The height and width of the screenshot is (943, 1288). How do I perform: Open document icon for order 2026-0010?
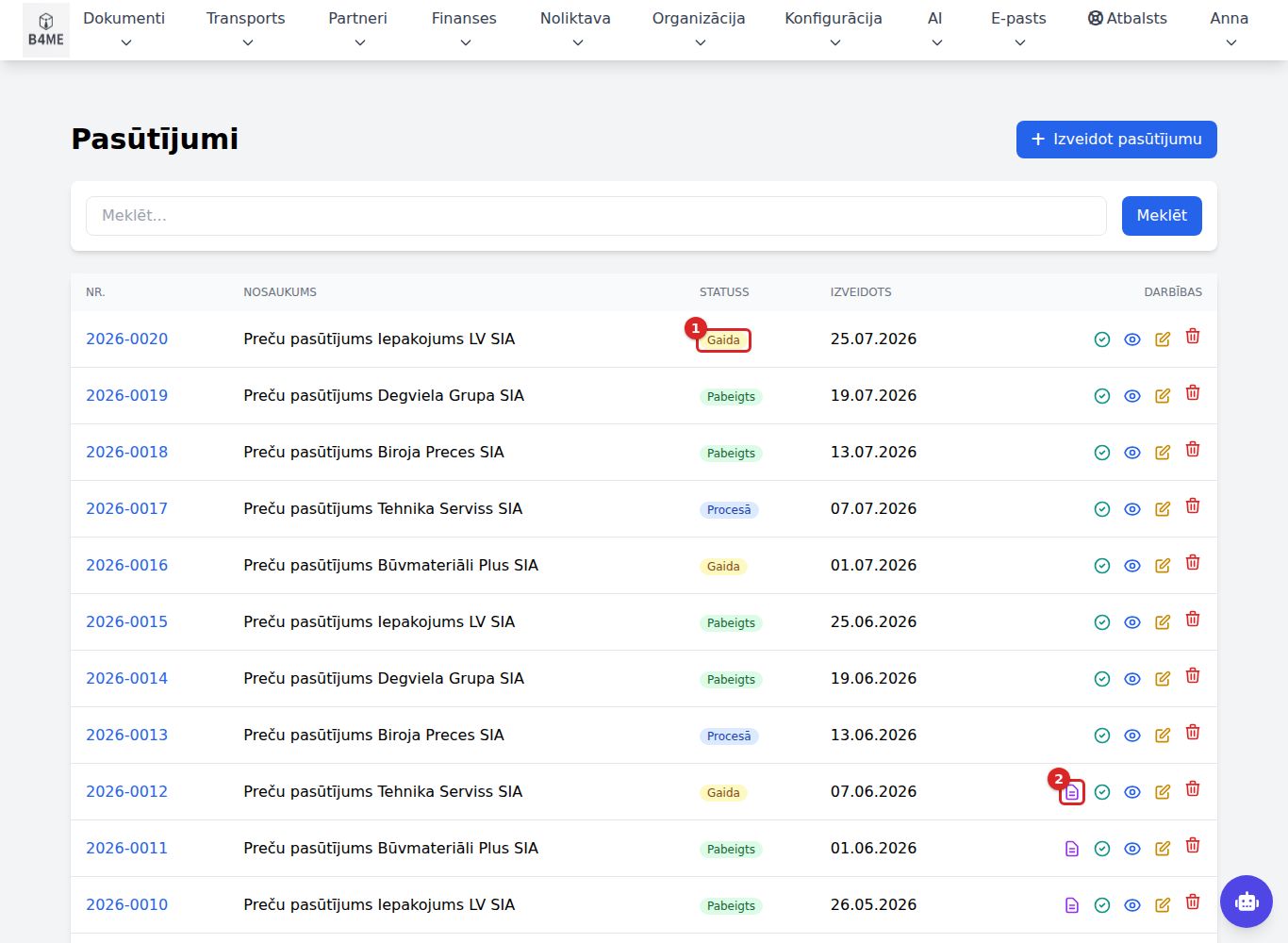click(1072, 905)
